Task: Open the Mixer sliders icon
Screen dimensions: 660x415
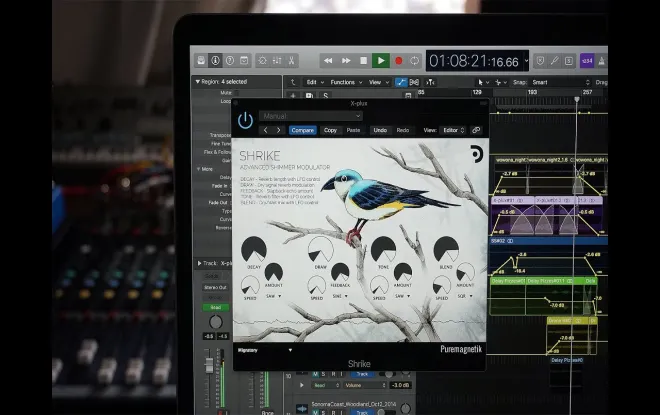Action: (277, 61)
